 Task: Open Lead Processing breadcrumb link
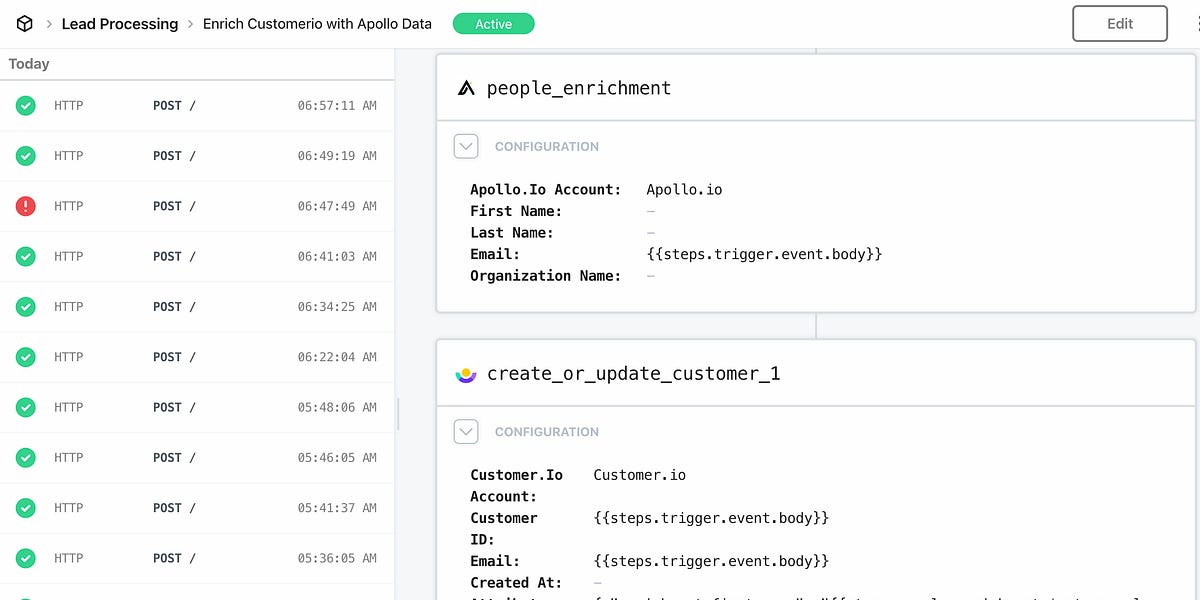pyautogui.click(x=120, y=23)
